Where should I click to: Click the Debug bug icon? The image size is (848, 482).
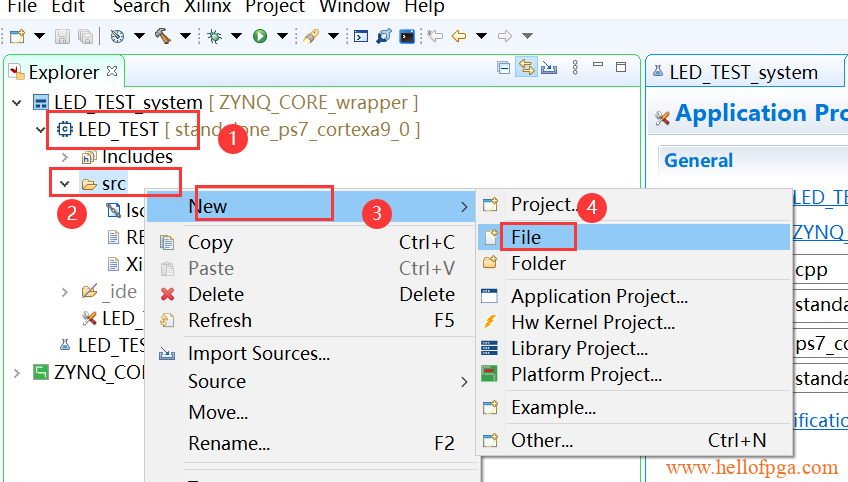click(215, 36)
